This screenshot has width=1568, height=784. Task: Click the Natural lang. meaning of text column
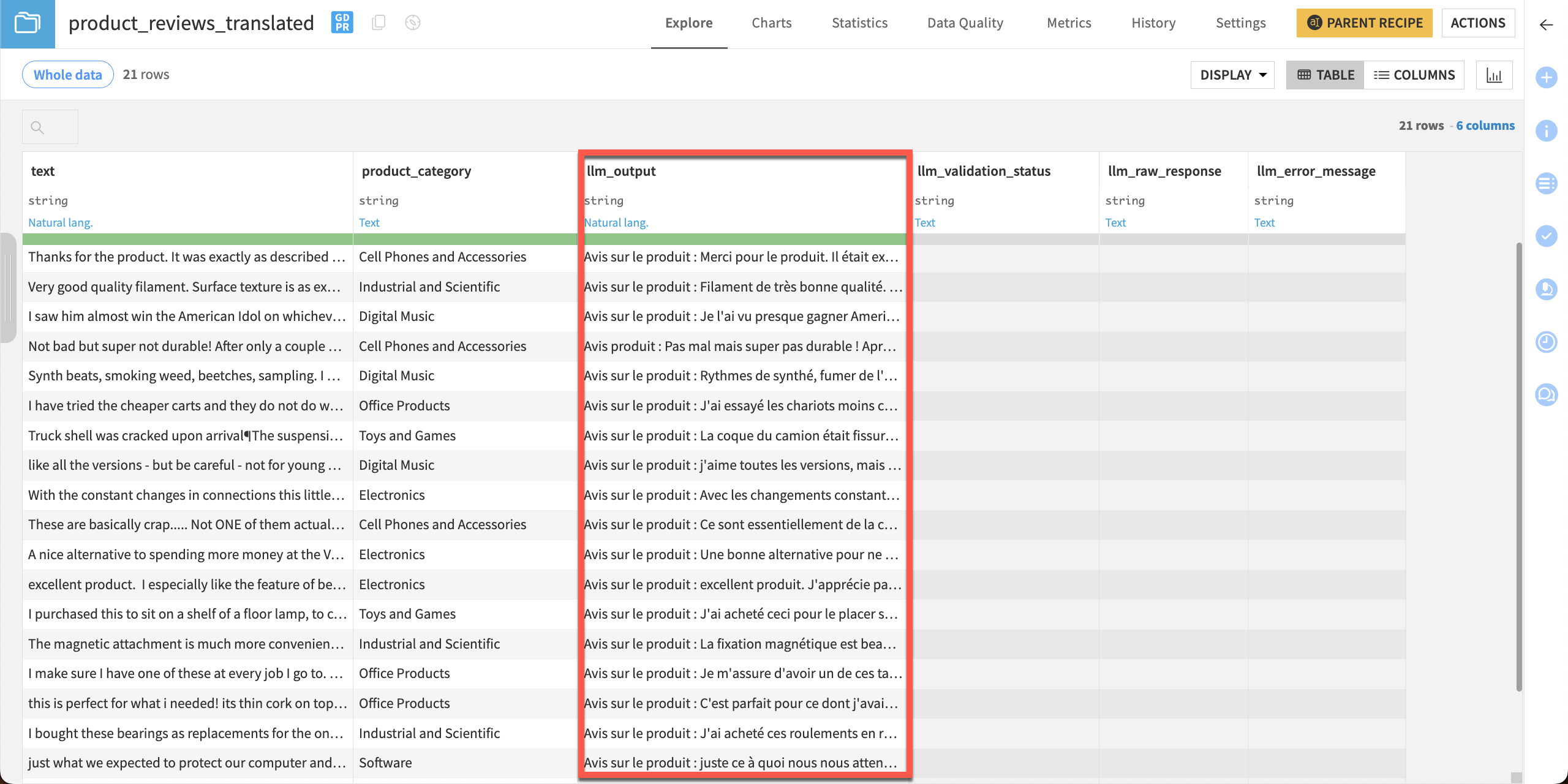61,222
